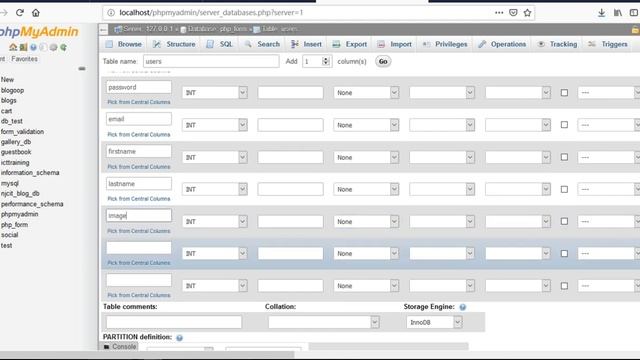Open the grey navigation panel settings icon
Image resolution: width=640 pixels, height=360 pixels.
pyautogui.click(x=53, y=47)
